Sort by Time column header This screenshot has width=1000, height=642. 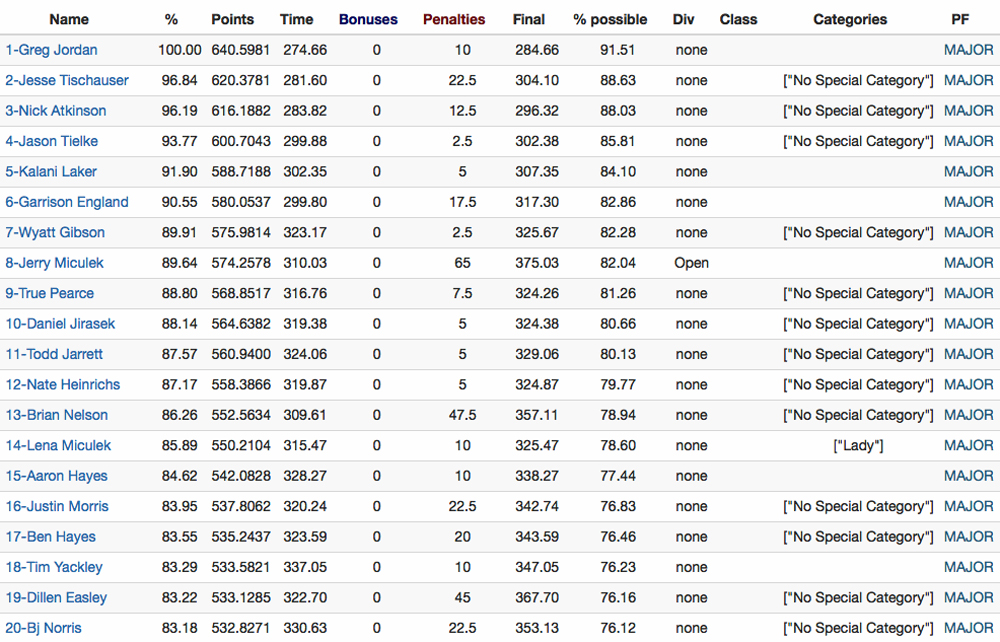pyautogui.click(x=297, y=20)
